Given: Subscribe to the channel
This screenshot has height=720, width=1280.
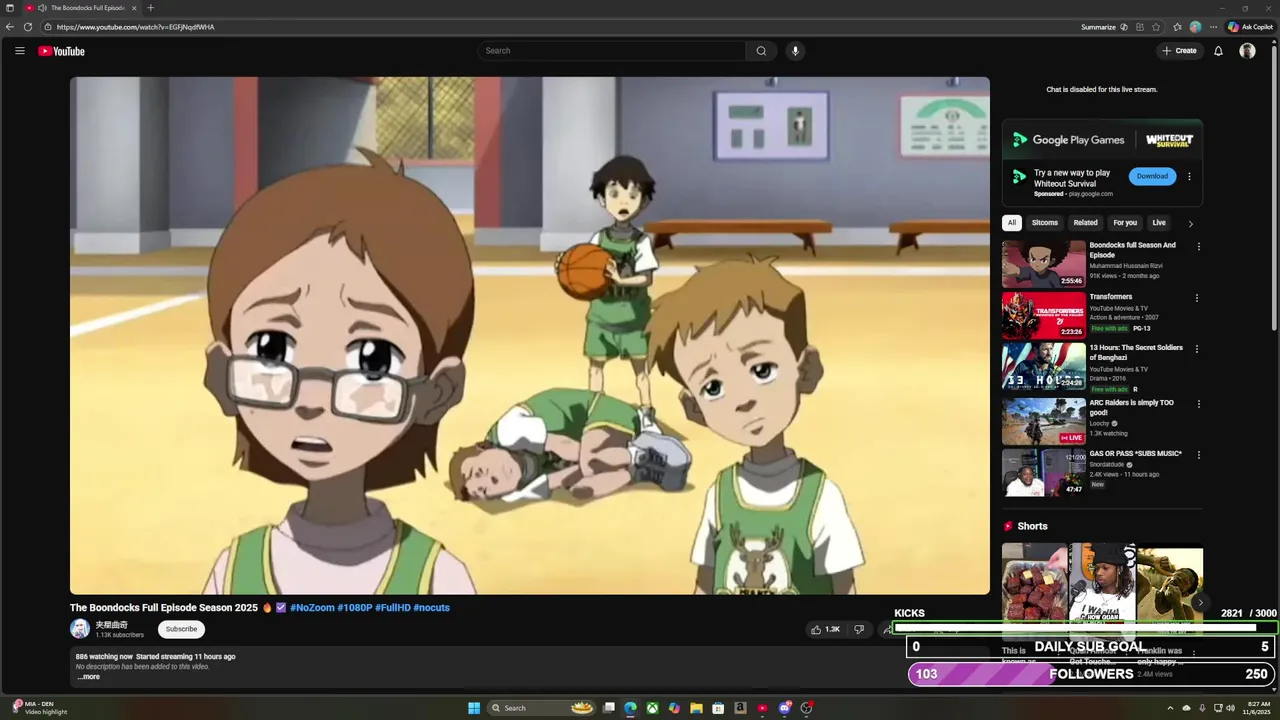Looking at the screenshot, I should click(181, 629).
